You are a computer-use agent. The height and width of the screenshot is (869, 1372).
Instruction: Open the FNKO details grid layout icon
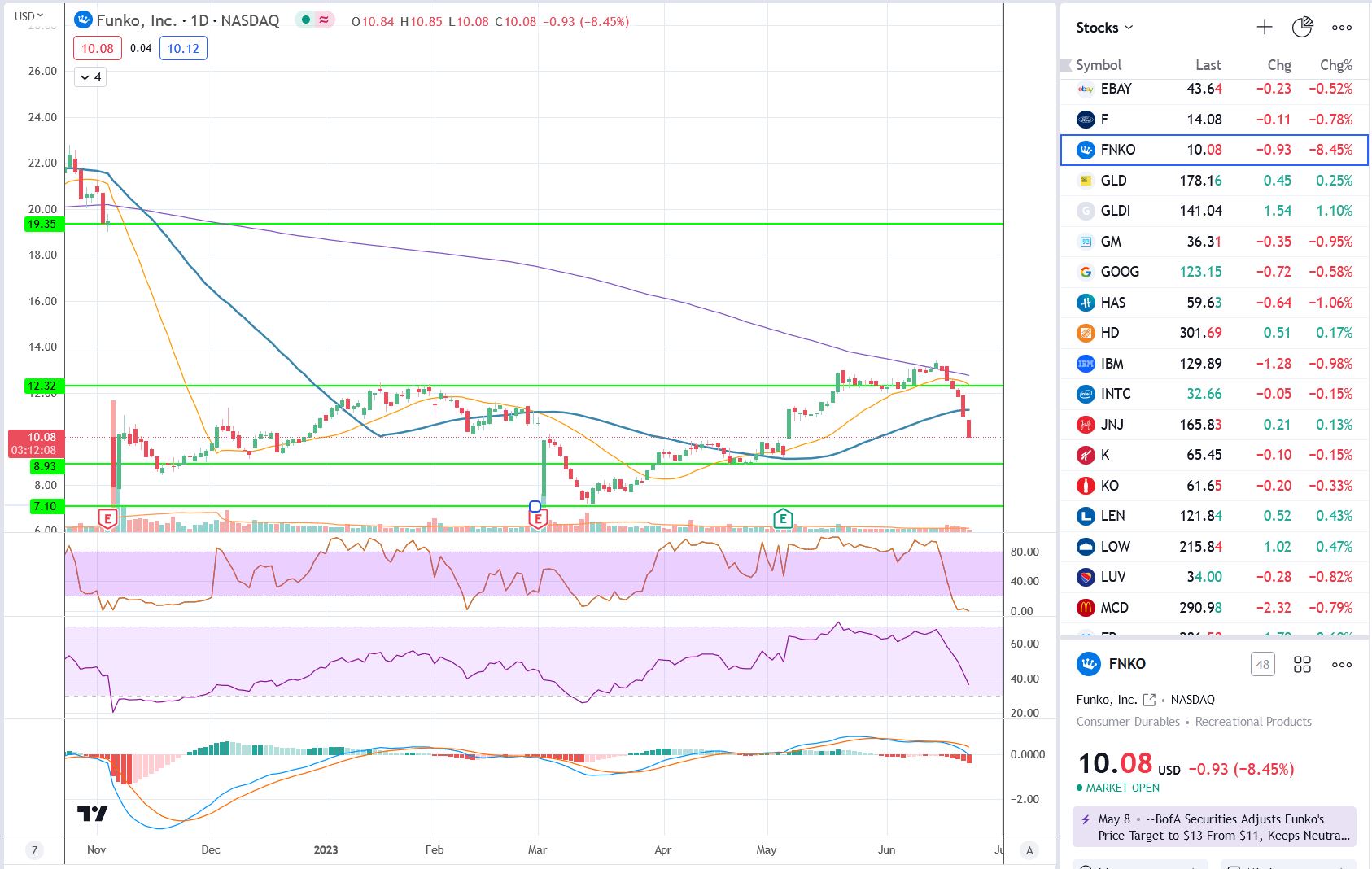1302,665
